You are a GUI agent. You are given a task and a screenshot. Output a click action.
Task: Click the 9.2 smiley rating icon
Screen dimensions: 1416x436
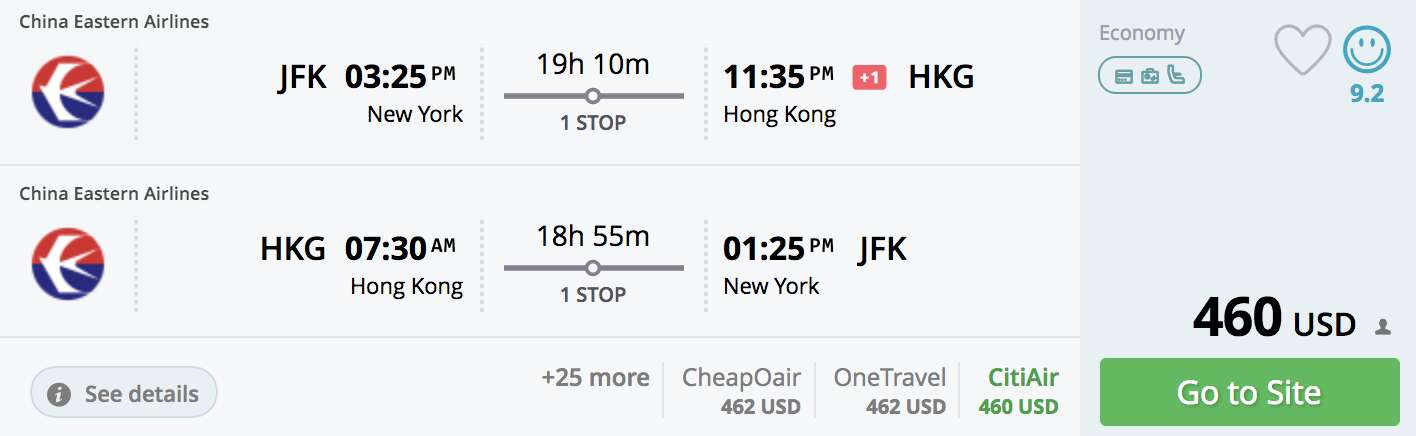(x=1366, y=49)
